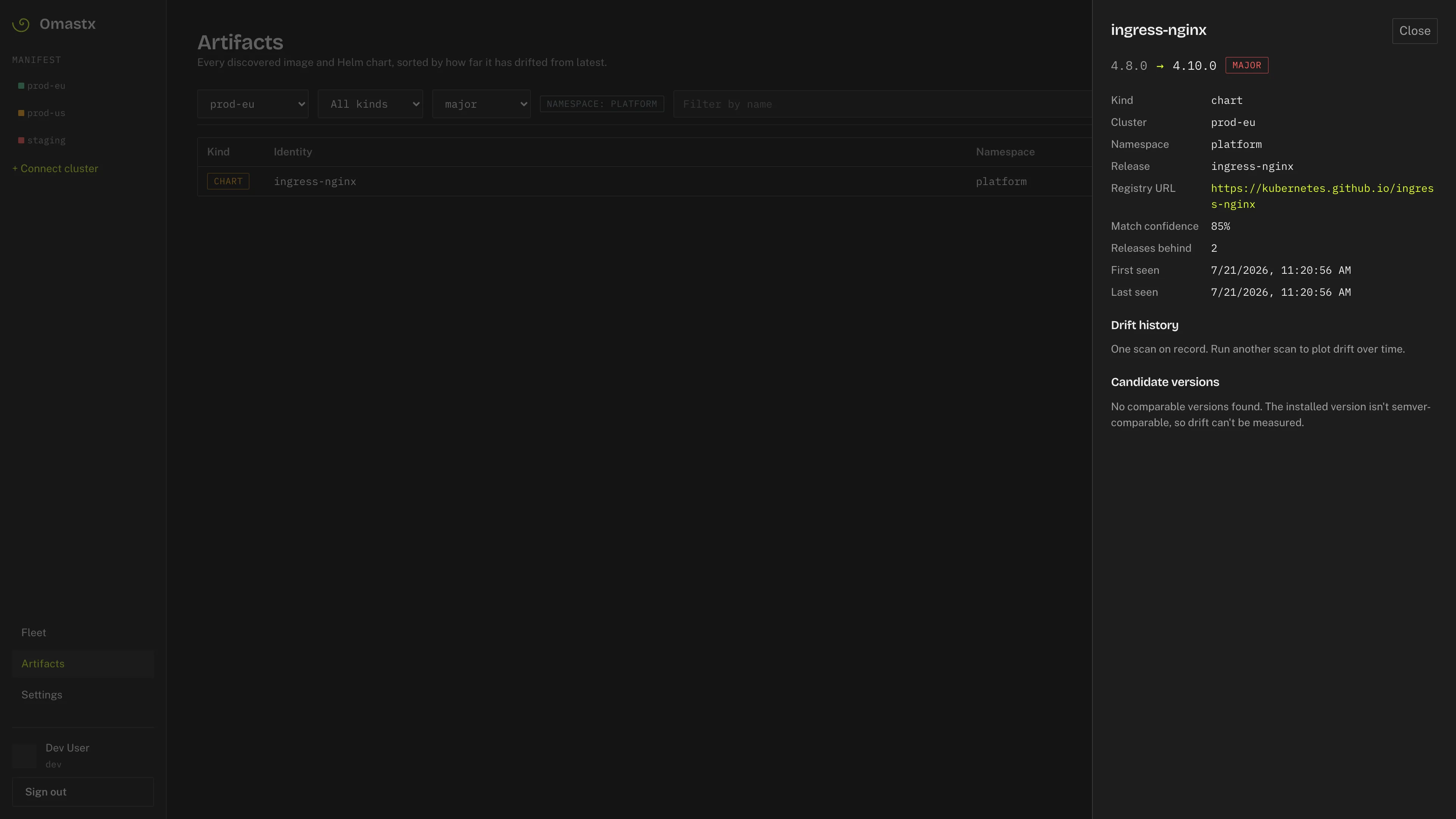Select the prod-us cluster in sidebar

tap(42, 113)
